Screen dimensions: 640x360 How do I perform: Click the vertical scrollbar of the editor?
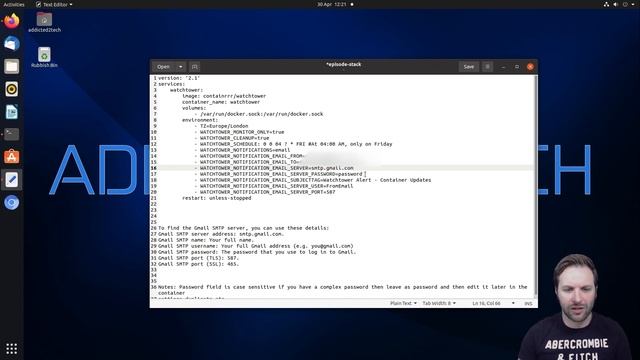536,186
